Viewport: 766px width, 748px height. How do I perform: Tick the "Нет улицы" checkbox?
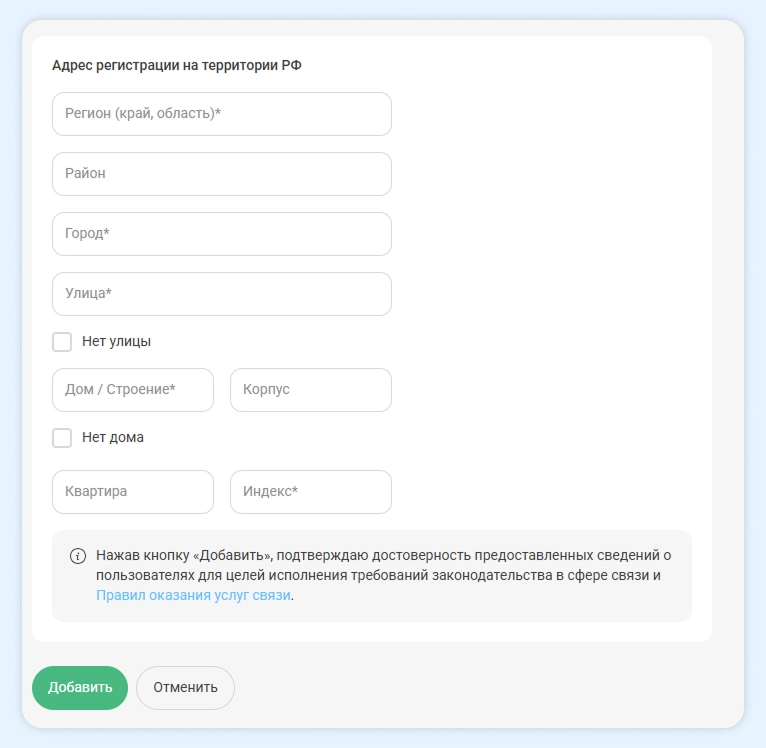coord(62,342)
